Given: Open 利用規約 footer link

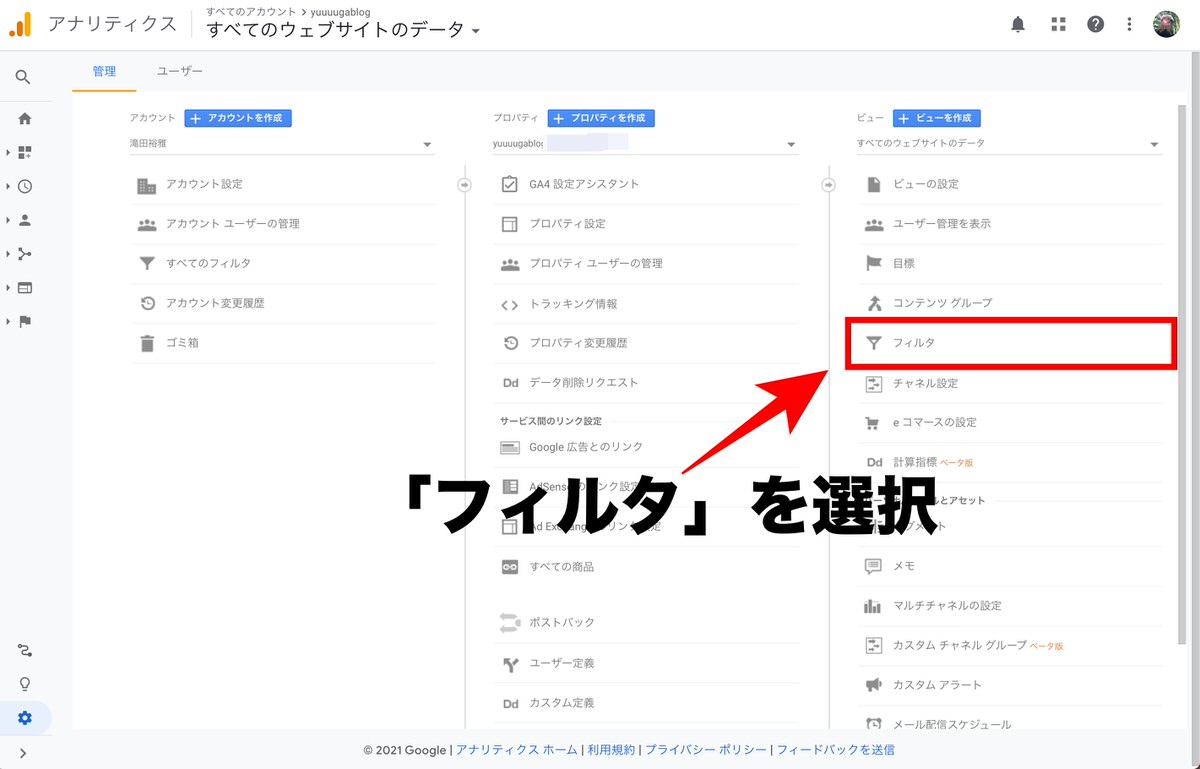Looking at the screenshot, I should pyautogui.click(x=611, y=750).
